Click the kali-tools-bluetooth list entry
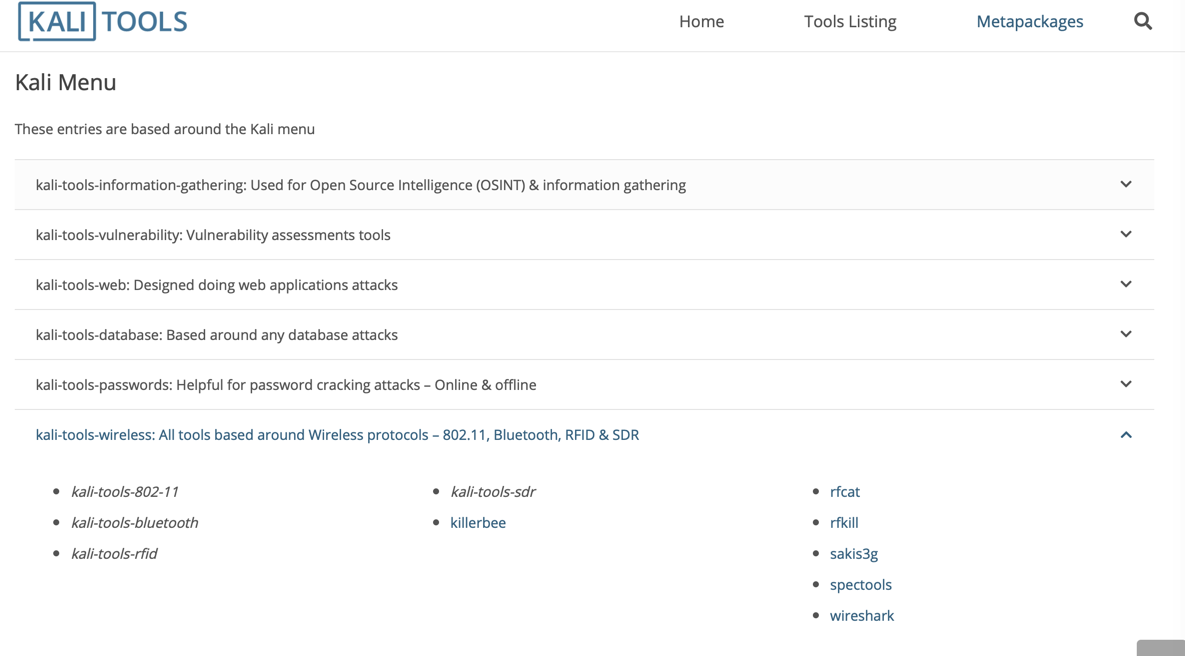The image size is (1185, 656). click(135, 523)
